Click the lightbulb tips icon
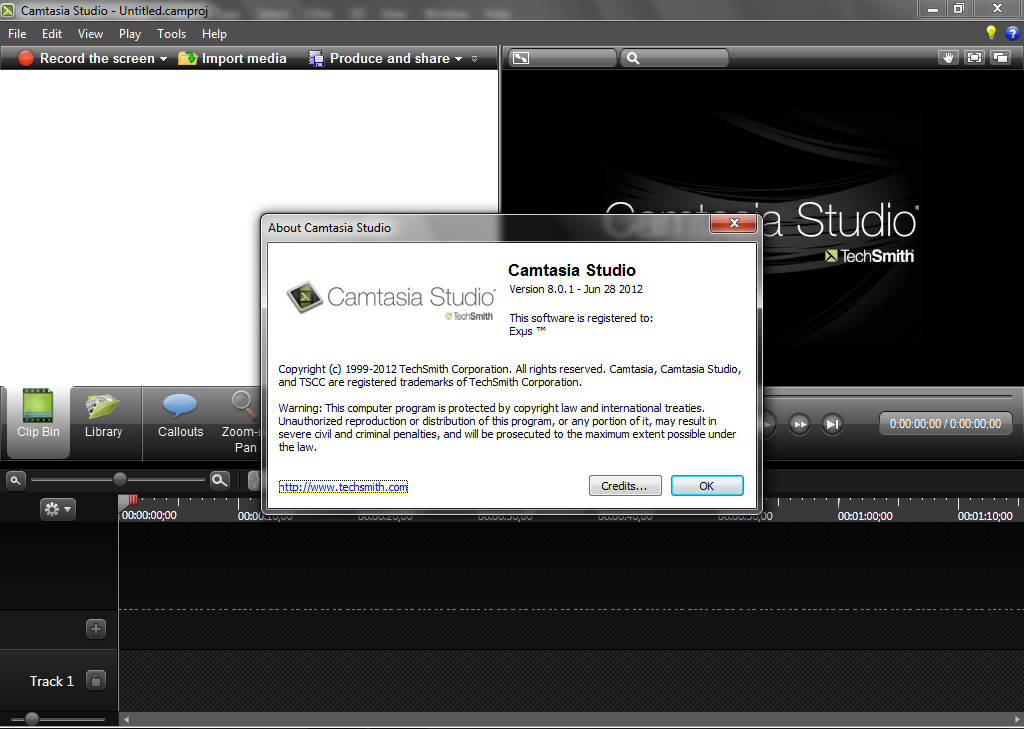The image size is (1024, 729). [991, 33]
